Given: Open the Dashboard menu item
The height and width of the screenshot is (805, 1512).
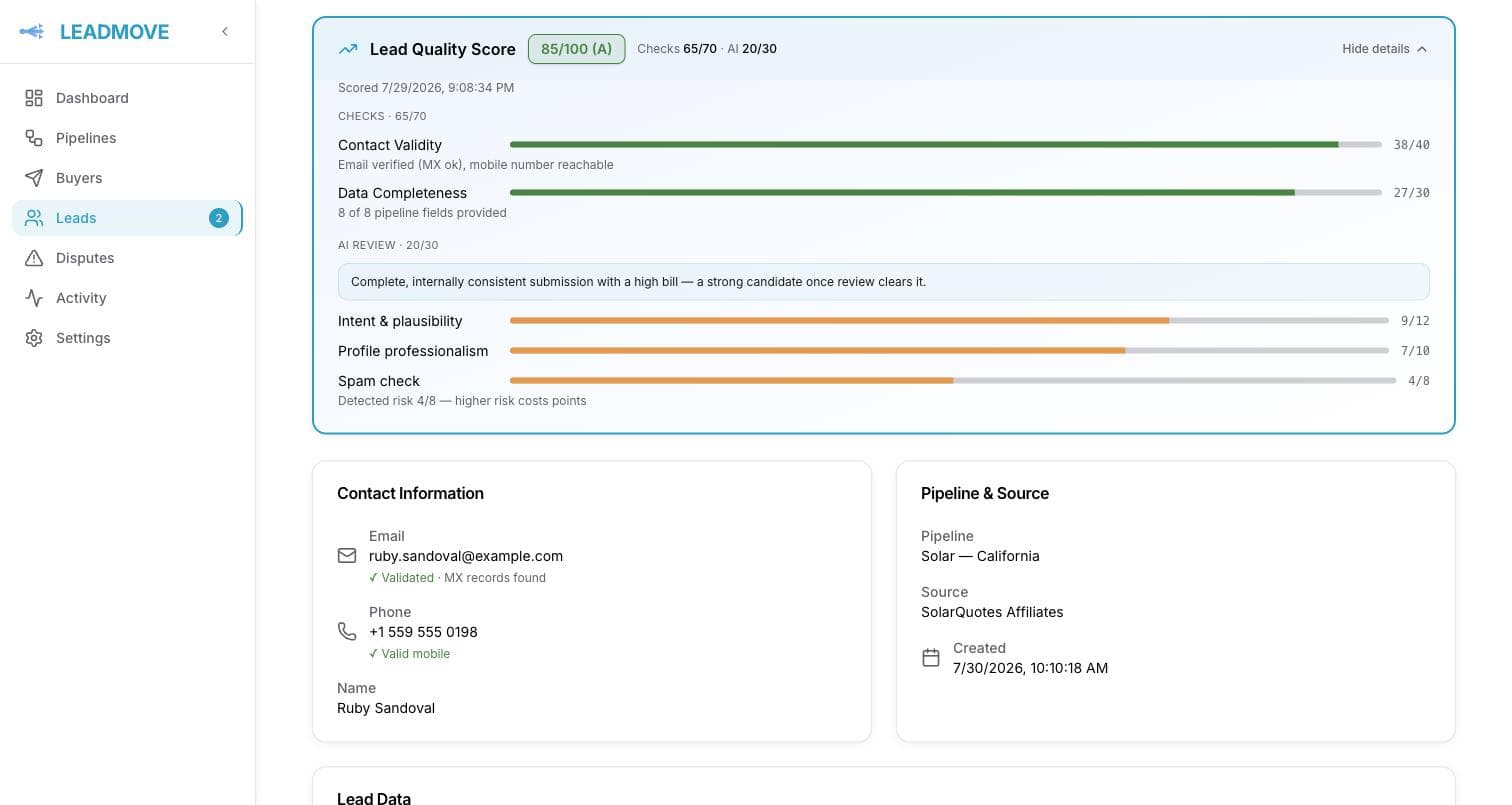Looking at the screenshot, I should [x=127, y=98].
